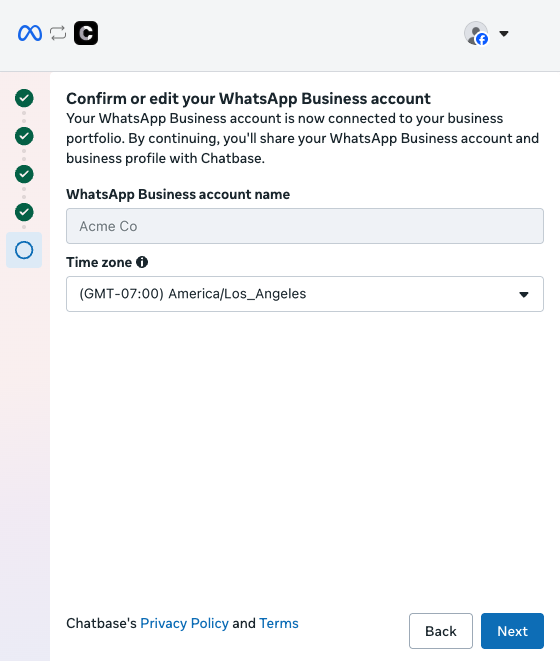Image resolution: width=560 pixels, height=661 pixels.
Task: Select the current step open circle indicator
Action: coord(24,250)
